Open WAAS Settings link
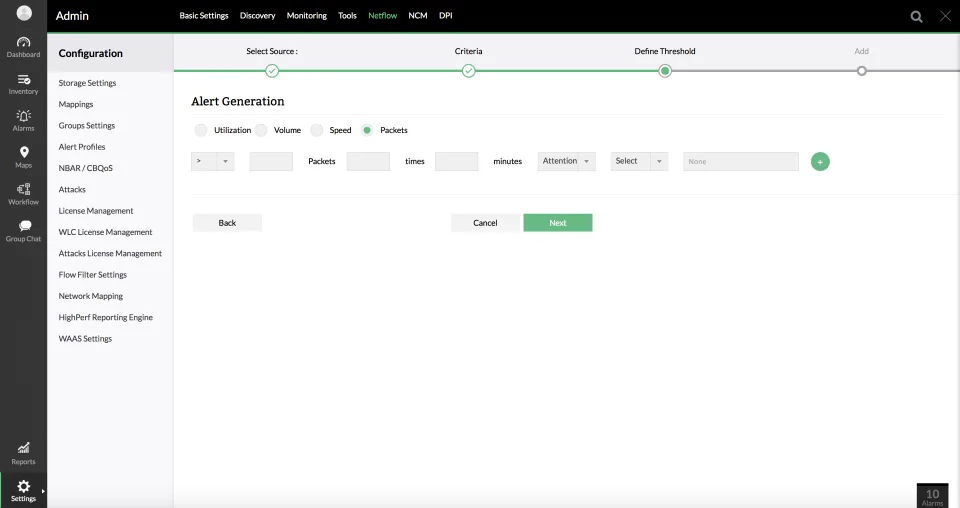Screen dimensions: 960x508 tap(85, 338)
